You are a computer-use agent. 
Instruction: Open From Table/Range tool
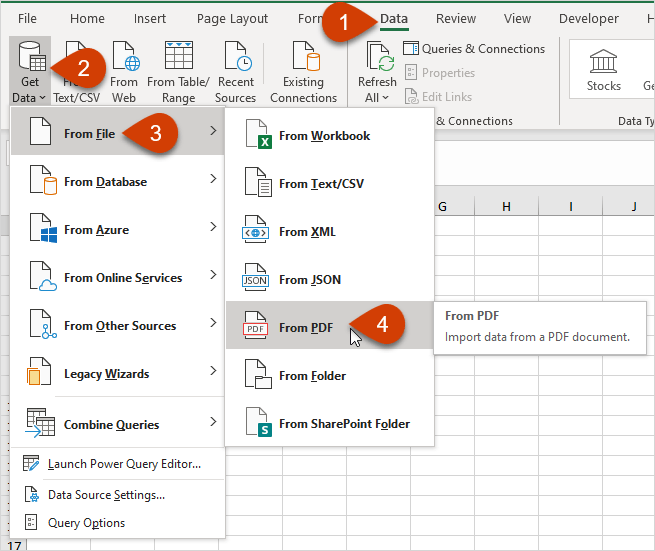pyautogui.click(x=178, y=60)
